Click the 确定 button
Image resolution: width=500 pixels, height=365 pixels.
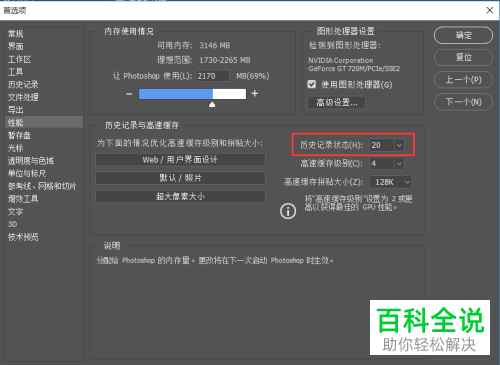[463, 35]
